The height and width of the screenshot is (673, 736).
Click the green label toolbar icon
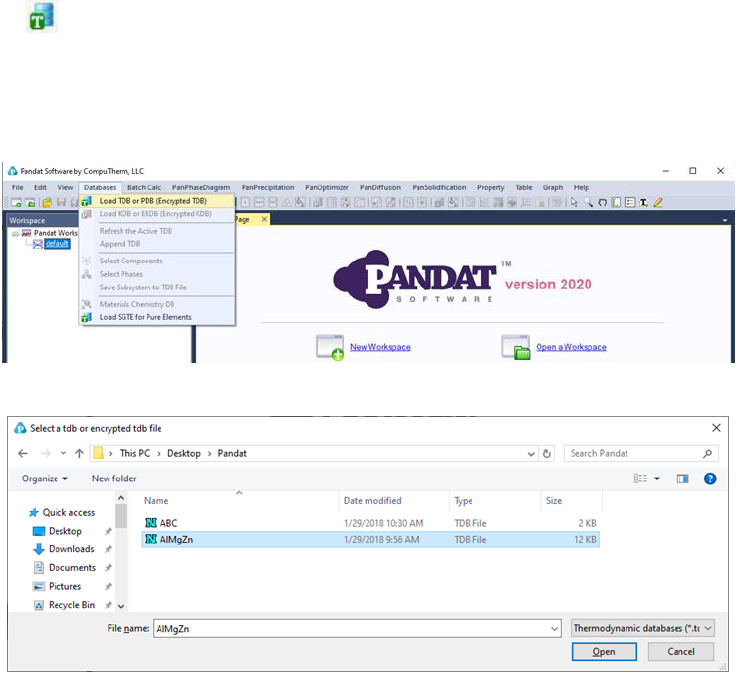(616, 202)
